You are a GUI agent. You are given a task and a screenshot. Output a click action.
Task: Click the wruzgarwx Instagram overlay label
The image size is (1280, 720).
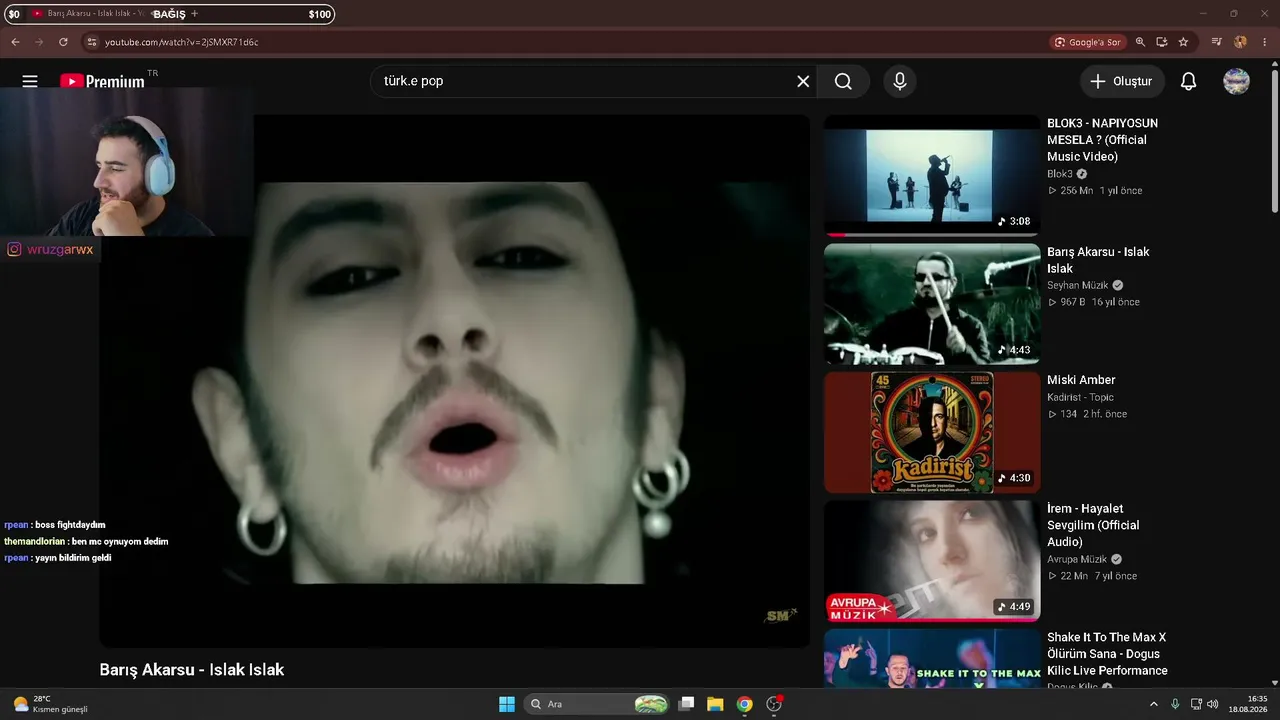click(x=50, y=249)
